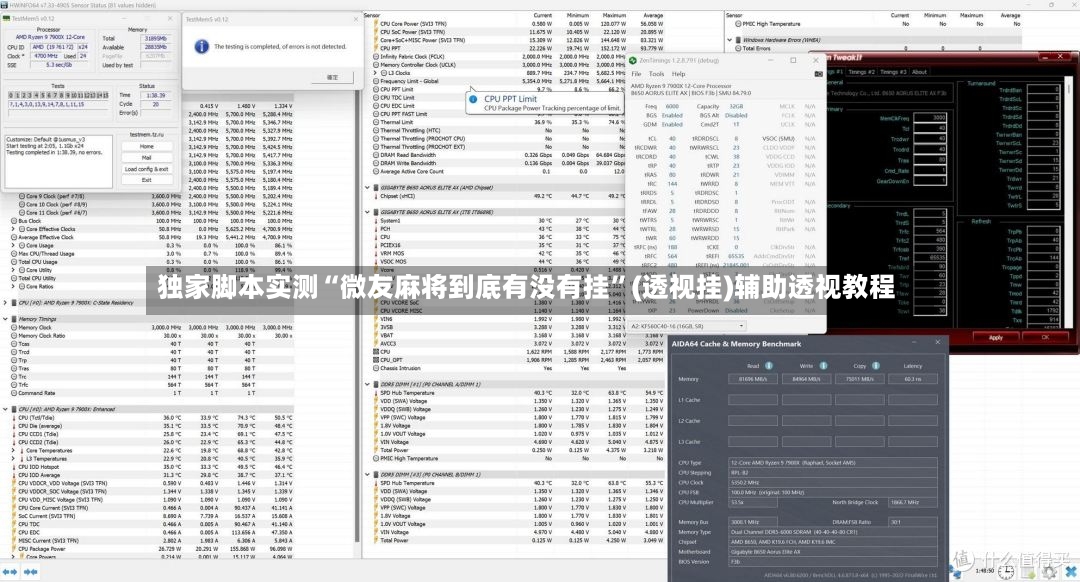Click the MemClkFreq field in TweakIt
Screen dimensions: 1080x582
tap(931, 118)
